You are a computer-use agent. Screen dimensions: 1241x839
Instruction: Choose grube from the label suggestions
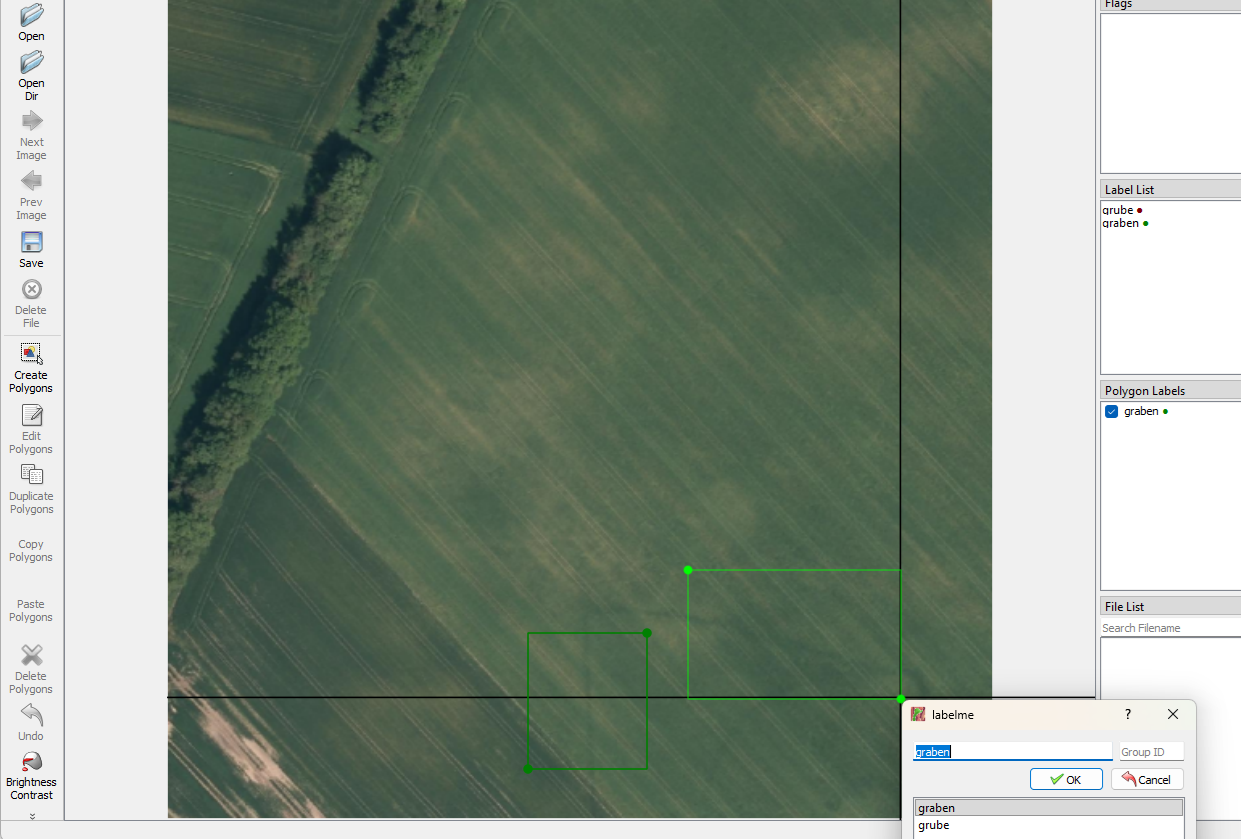click(x=934, y=826)
